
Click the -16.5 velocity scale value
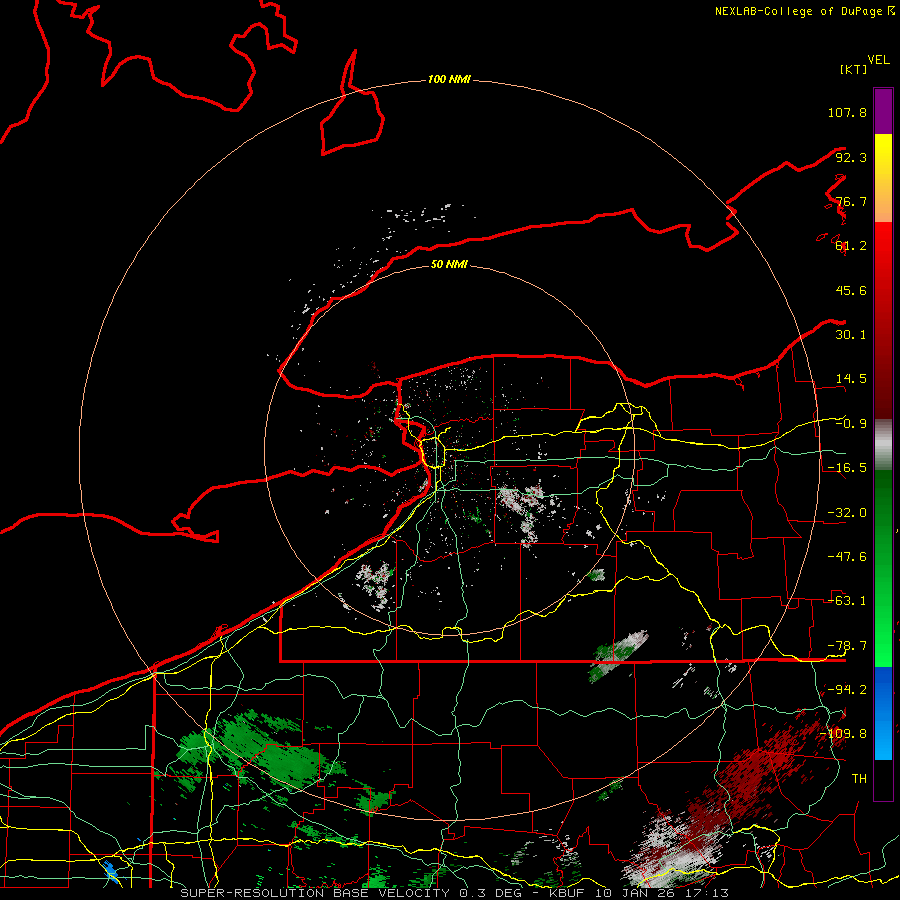coord(847,468)
